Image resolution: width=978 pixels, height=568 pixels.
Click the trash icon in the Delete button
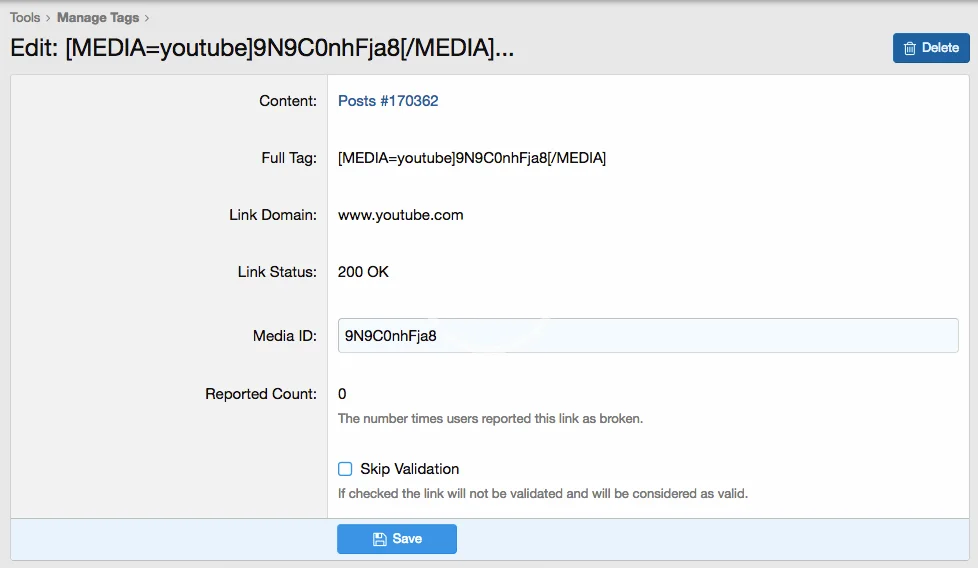[x=910, y=48]
